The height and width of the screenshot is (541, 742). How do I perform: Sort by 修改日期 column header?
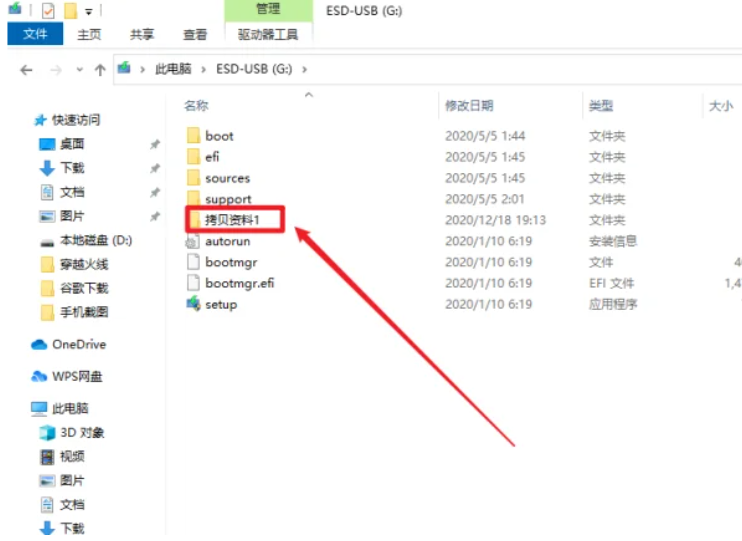pos(469,105)
